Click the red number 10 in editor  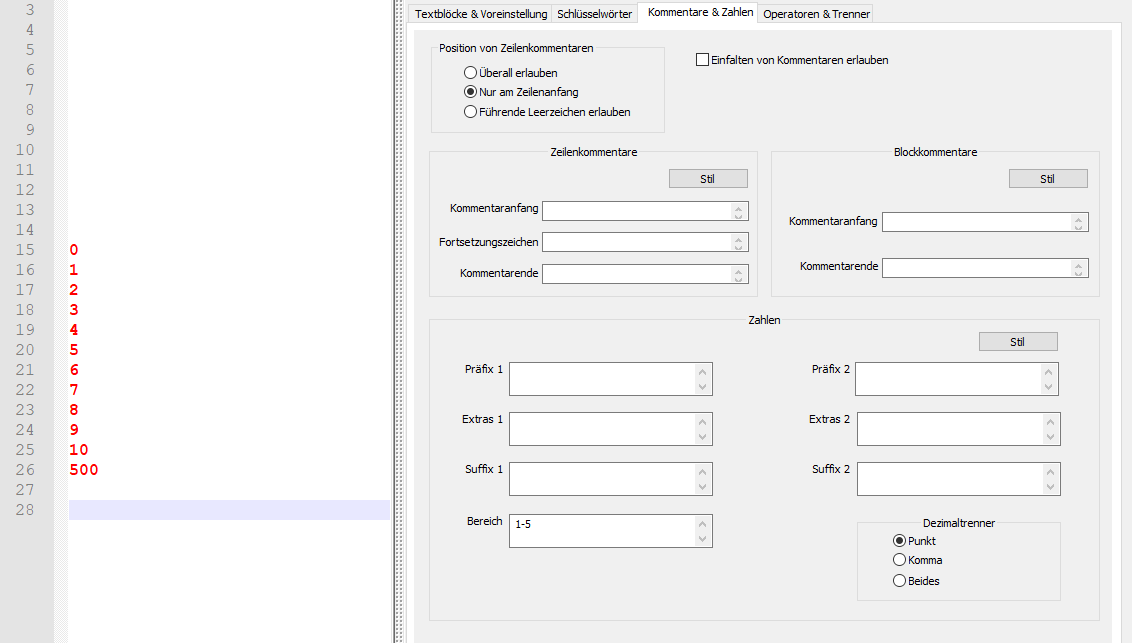click(x=79, y=450)
